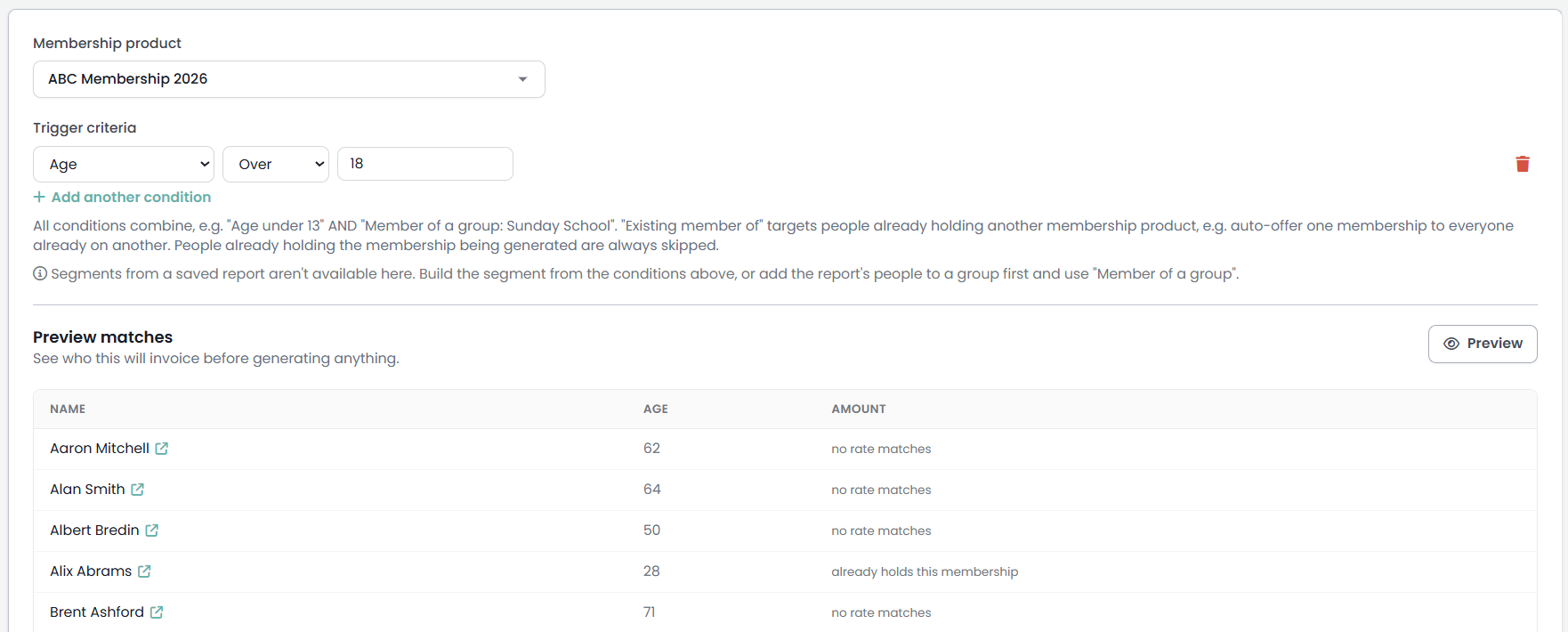Click the plus icon for adding condition
This screenshot has width=1568, height=632.
click(x=39, y=197)
